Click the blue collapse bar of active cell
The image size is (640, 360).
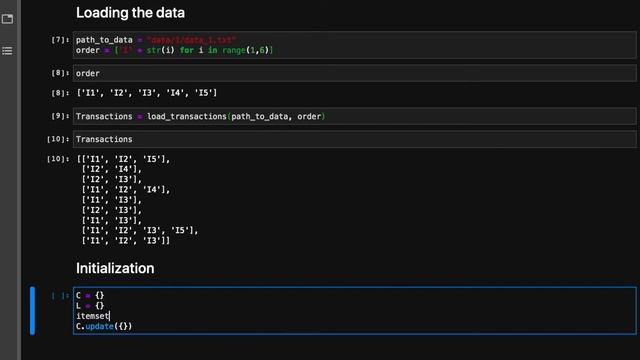(32, 311)
